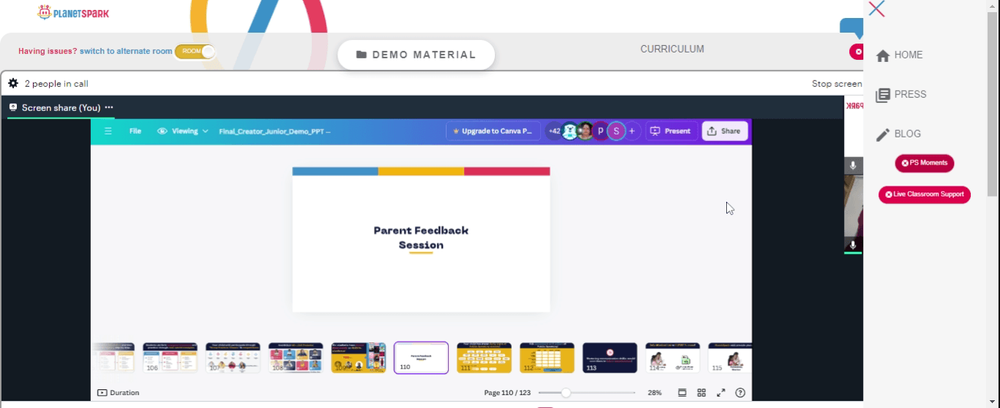Open grid view of pages
1000x408 pixels.
tap(701, 393)
